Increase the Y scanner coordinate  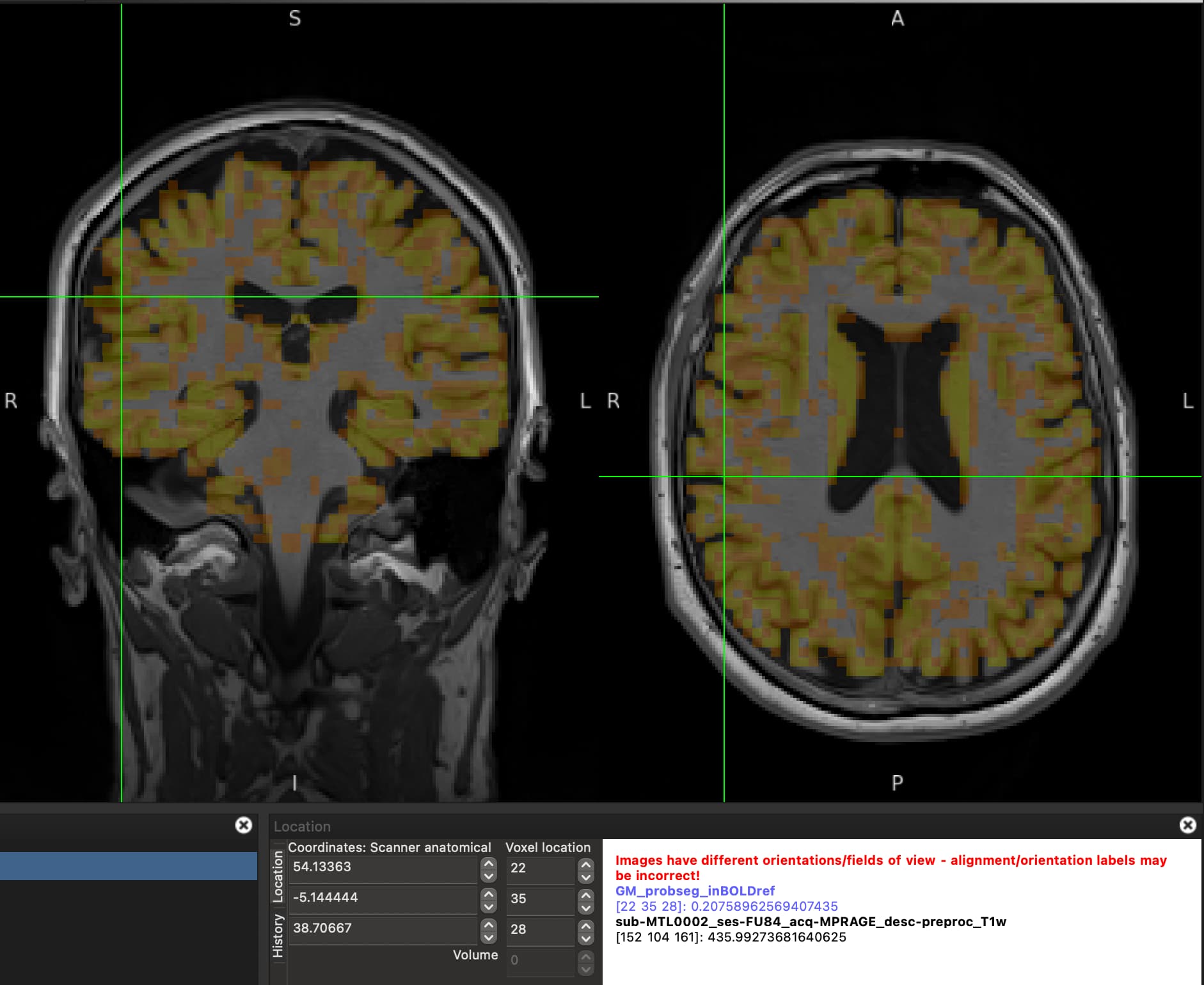(489, 894)
